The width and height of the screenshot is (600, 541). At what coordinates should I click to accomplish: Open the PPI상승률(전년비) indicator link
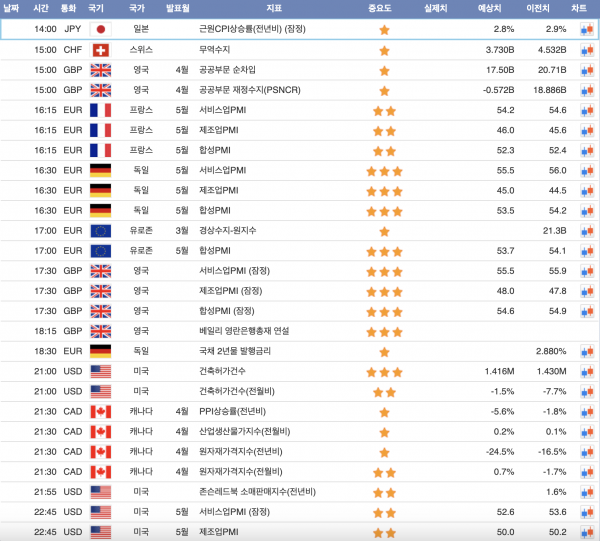[x=236, y=412]
